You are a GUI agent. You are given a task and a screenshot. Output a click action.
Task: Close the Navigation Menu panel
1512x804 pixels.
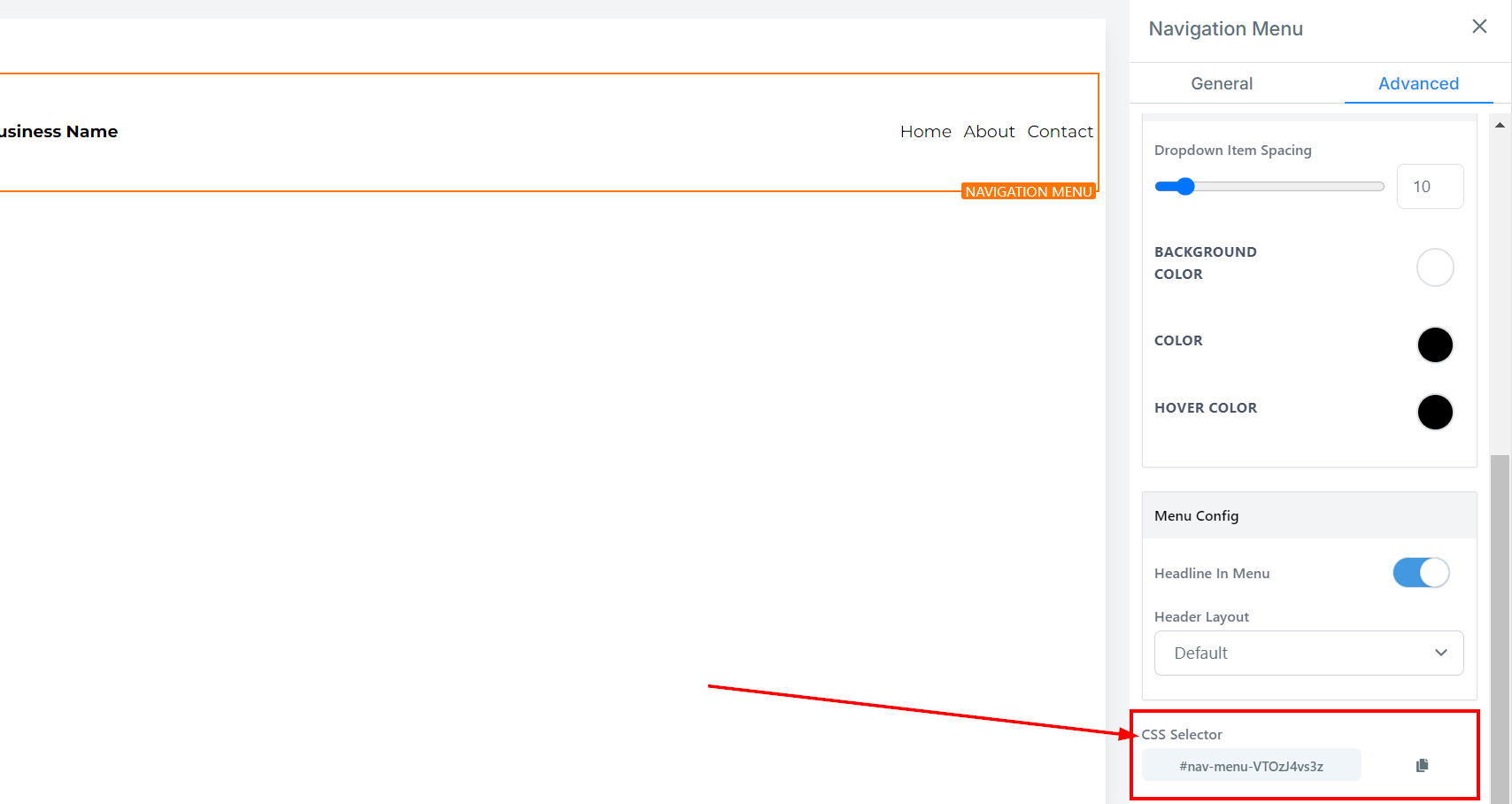pos(1479,27)
